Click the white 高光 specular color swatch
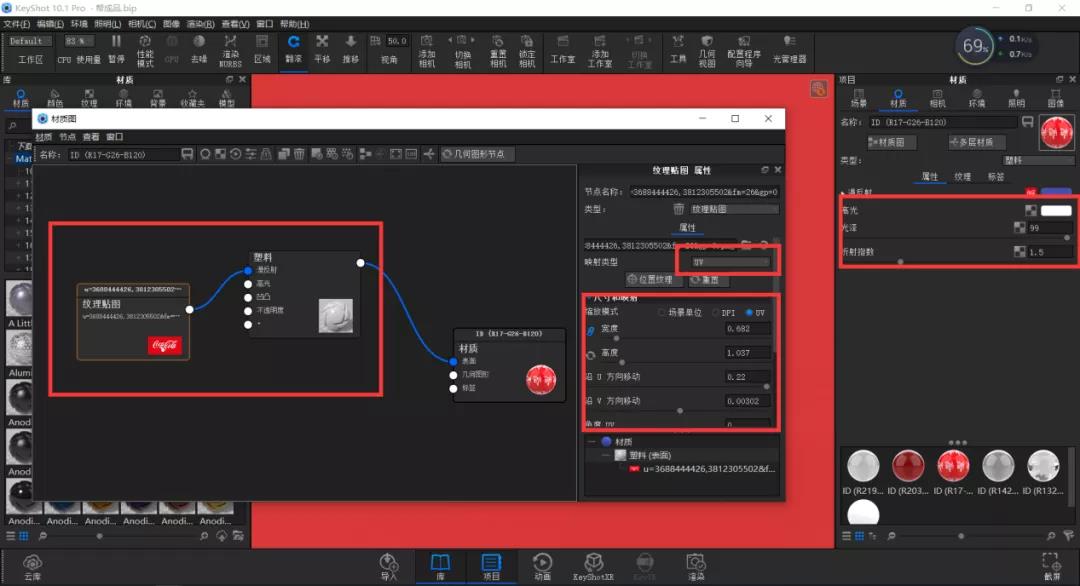Image resolution: width=1080 pixels, height=586 pixels. click(x=1056, y=211)
